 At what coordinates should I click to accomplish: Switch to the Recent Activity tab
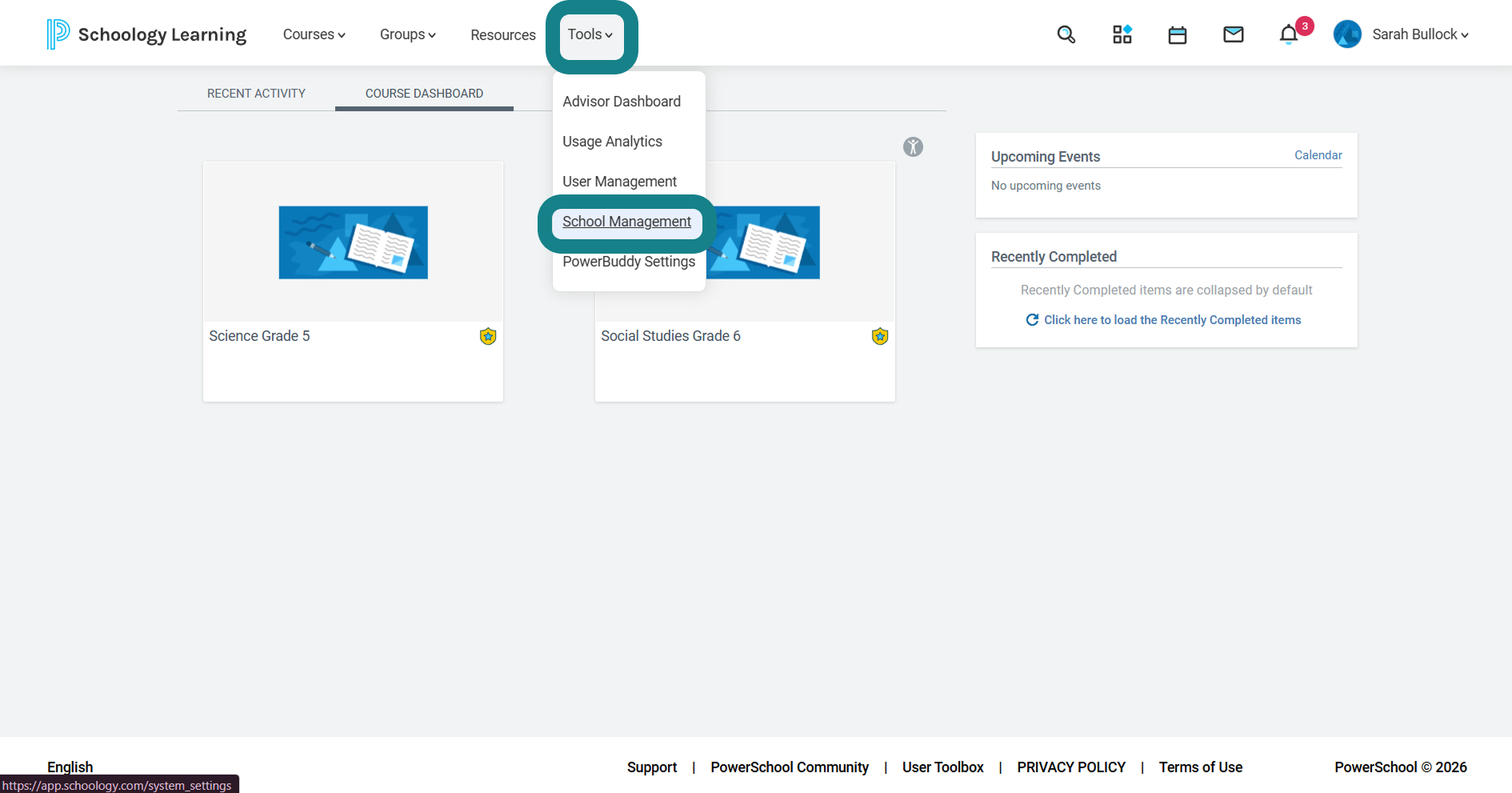(256, 94)
